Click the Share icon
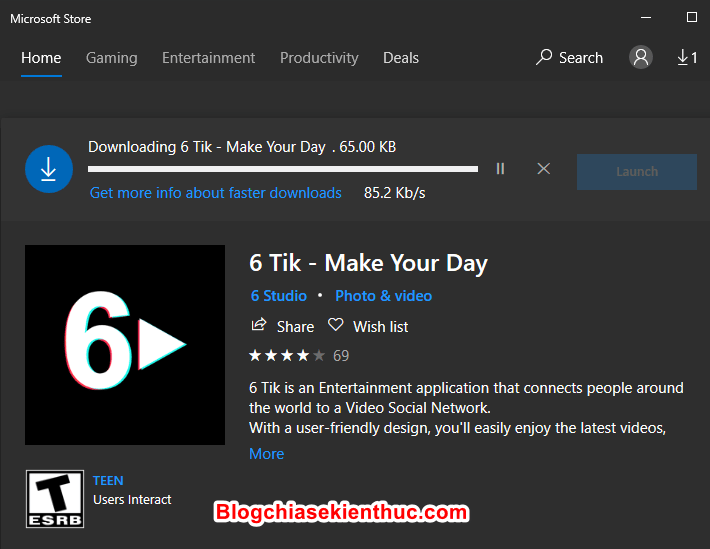This screenshot has height=549, width=710. tap(259, 325)
